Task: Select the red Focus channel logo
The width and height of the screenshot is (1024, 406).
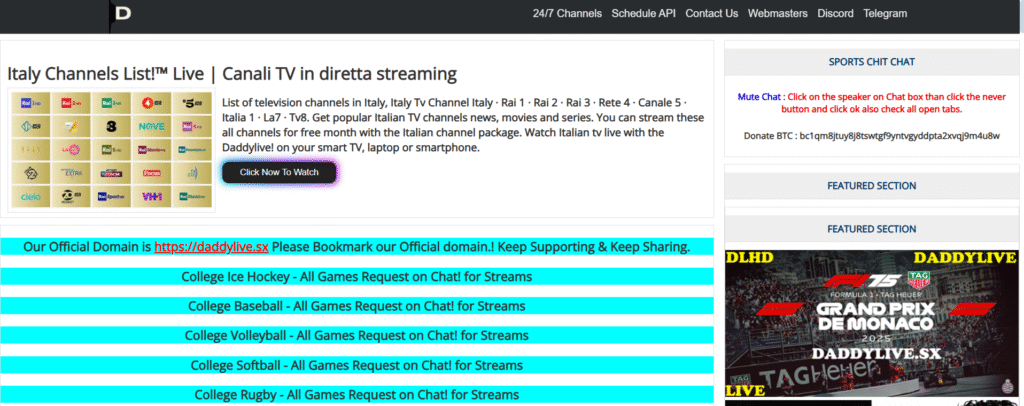Action: tap(152, 173)
